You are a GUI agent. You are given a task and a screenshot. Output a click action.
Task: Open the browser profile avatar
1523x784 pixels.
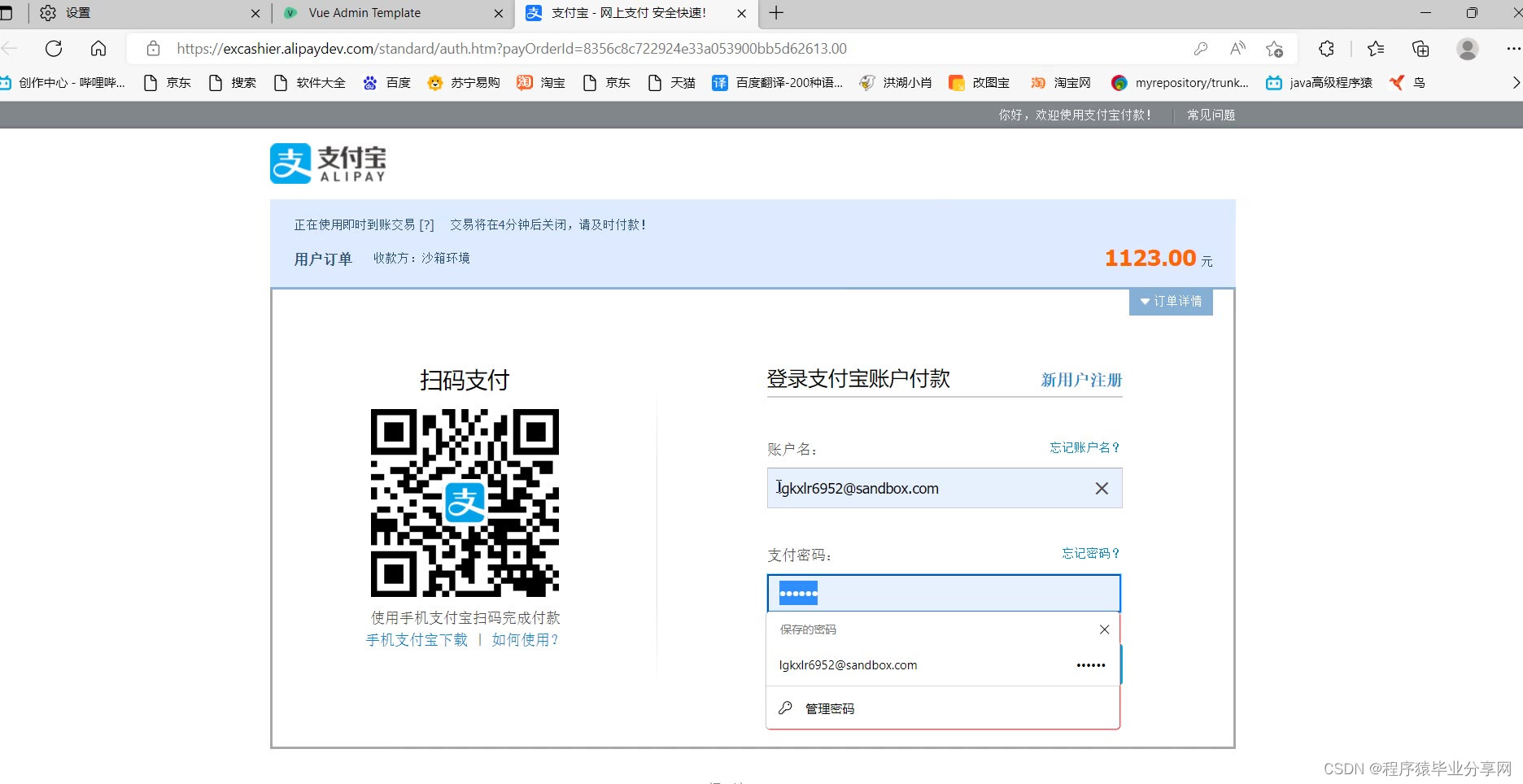coord(1468,49)
